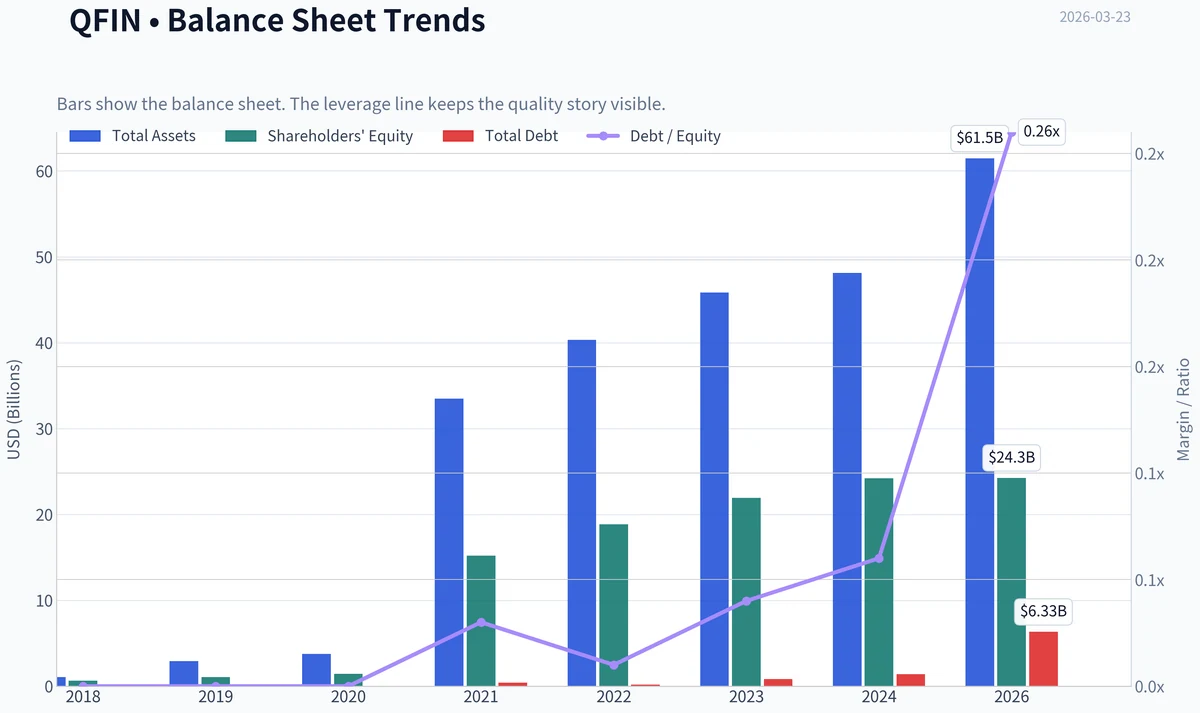Click the 2026 Total Debt red bar
1200x713 pixels.
[x=1043, y=659]
